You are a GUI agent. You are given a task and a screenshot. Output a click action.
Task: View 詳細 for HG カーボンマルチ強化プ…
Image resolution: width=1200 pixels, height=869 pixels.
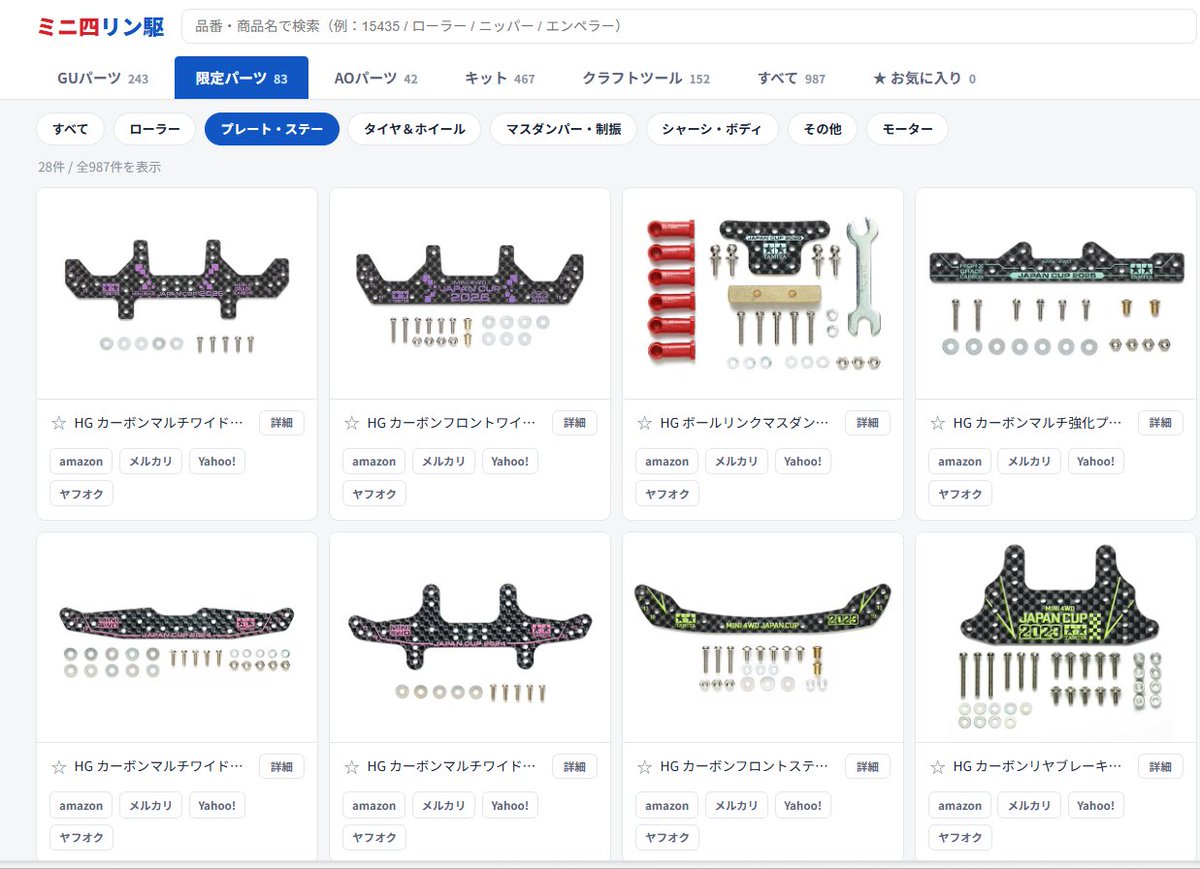pos(1160,423)
